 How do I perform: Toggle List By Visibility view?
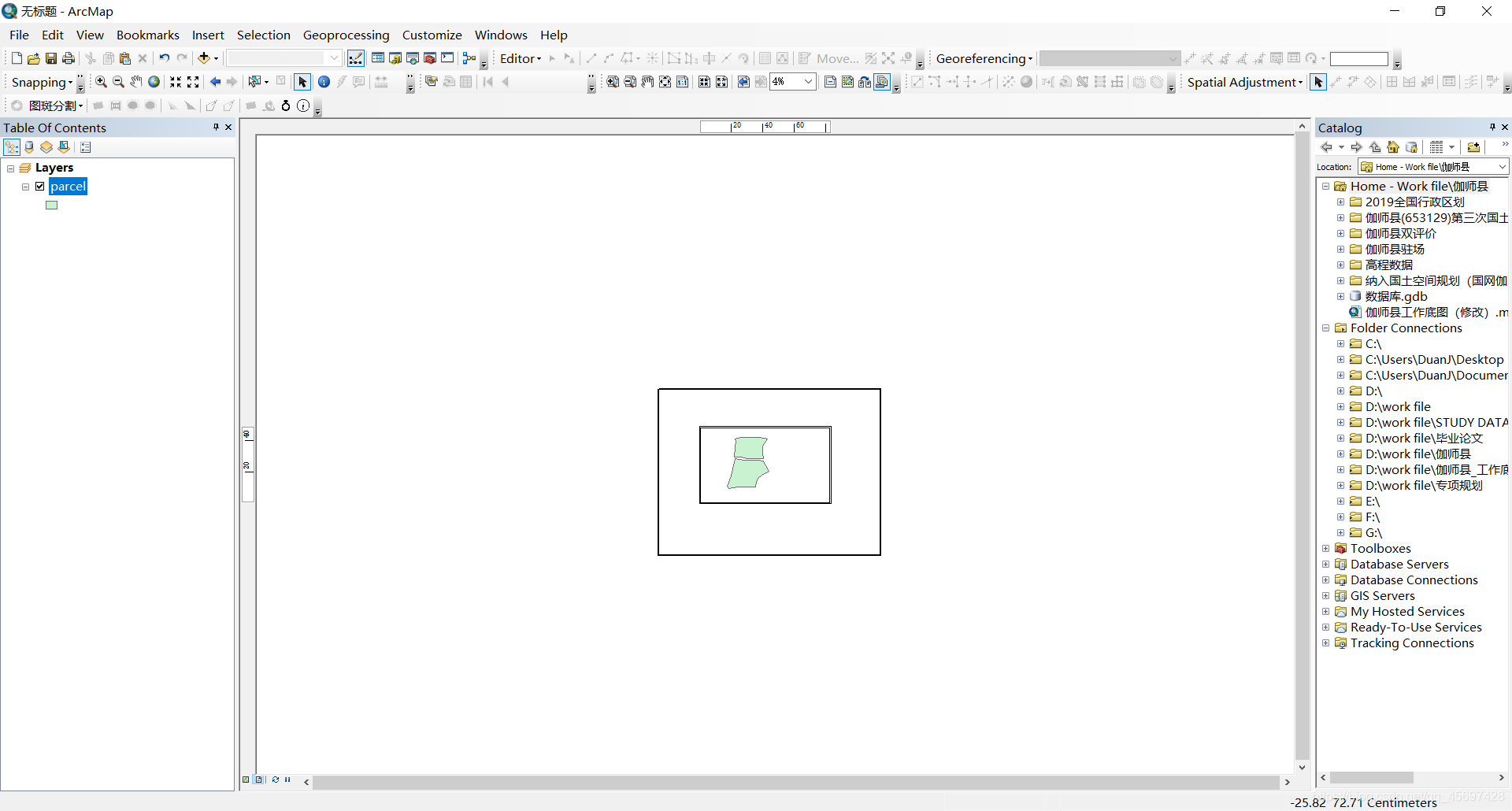pos(46,147)
